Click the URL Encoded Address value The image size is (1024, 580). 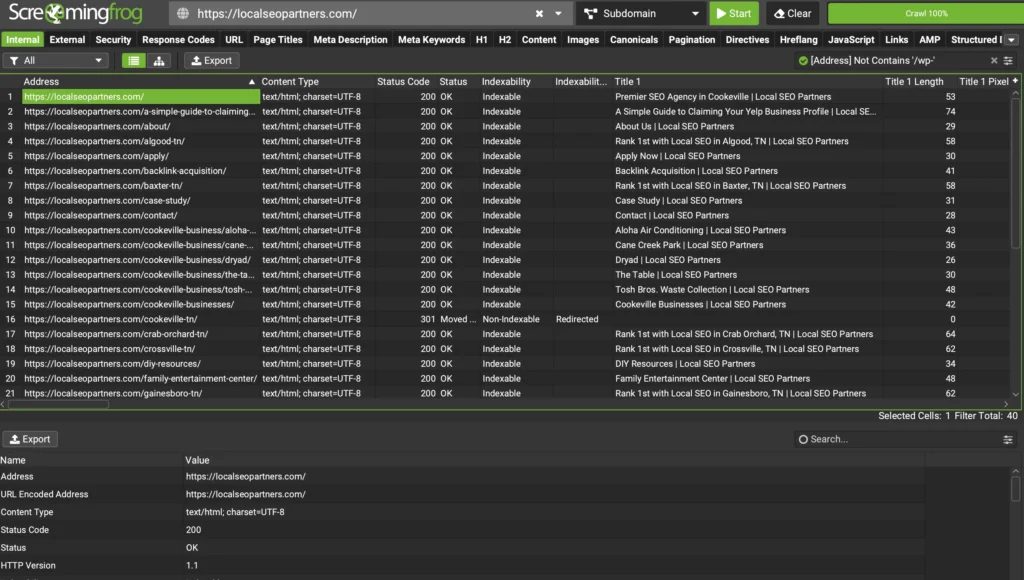coord(246,494)
